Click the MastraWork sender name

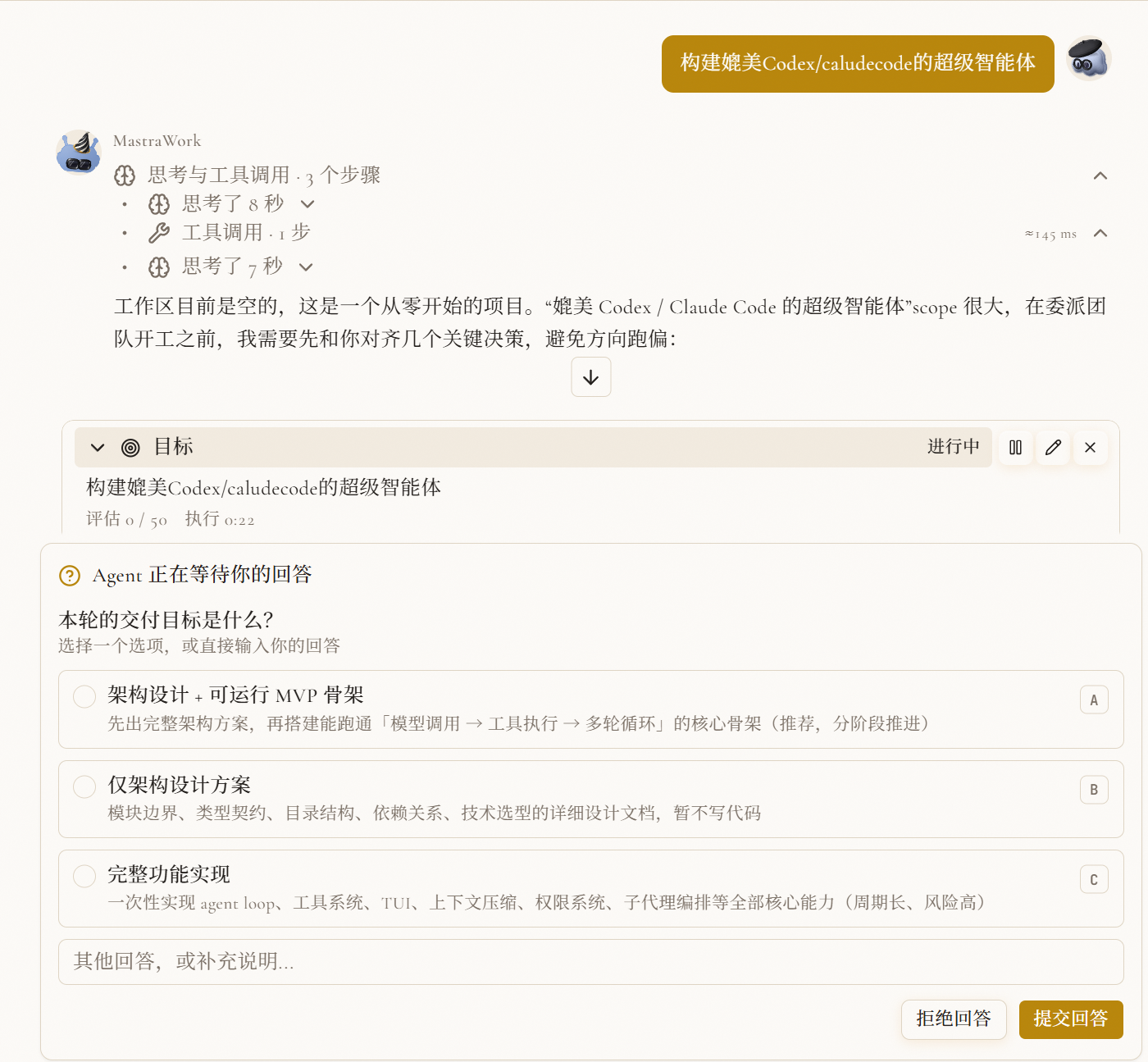click(x=157, y=141)
